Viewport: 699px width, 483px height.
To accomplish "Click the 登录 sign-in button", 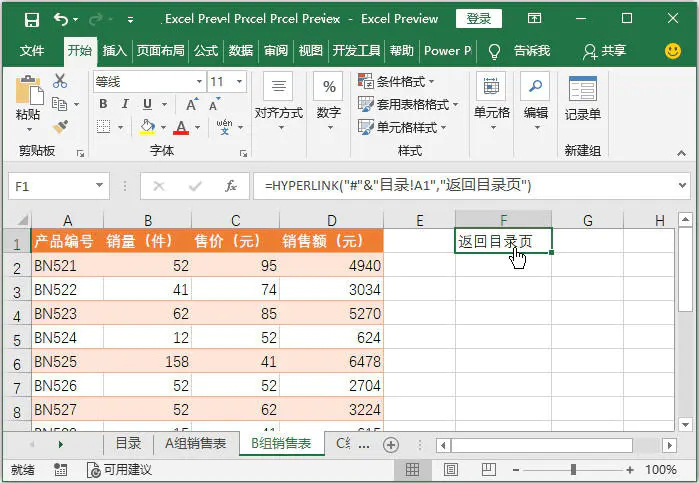I will [479, 19].
